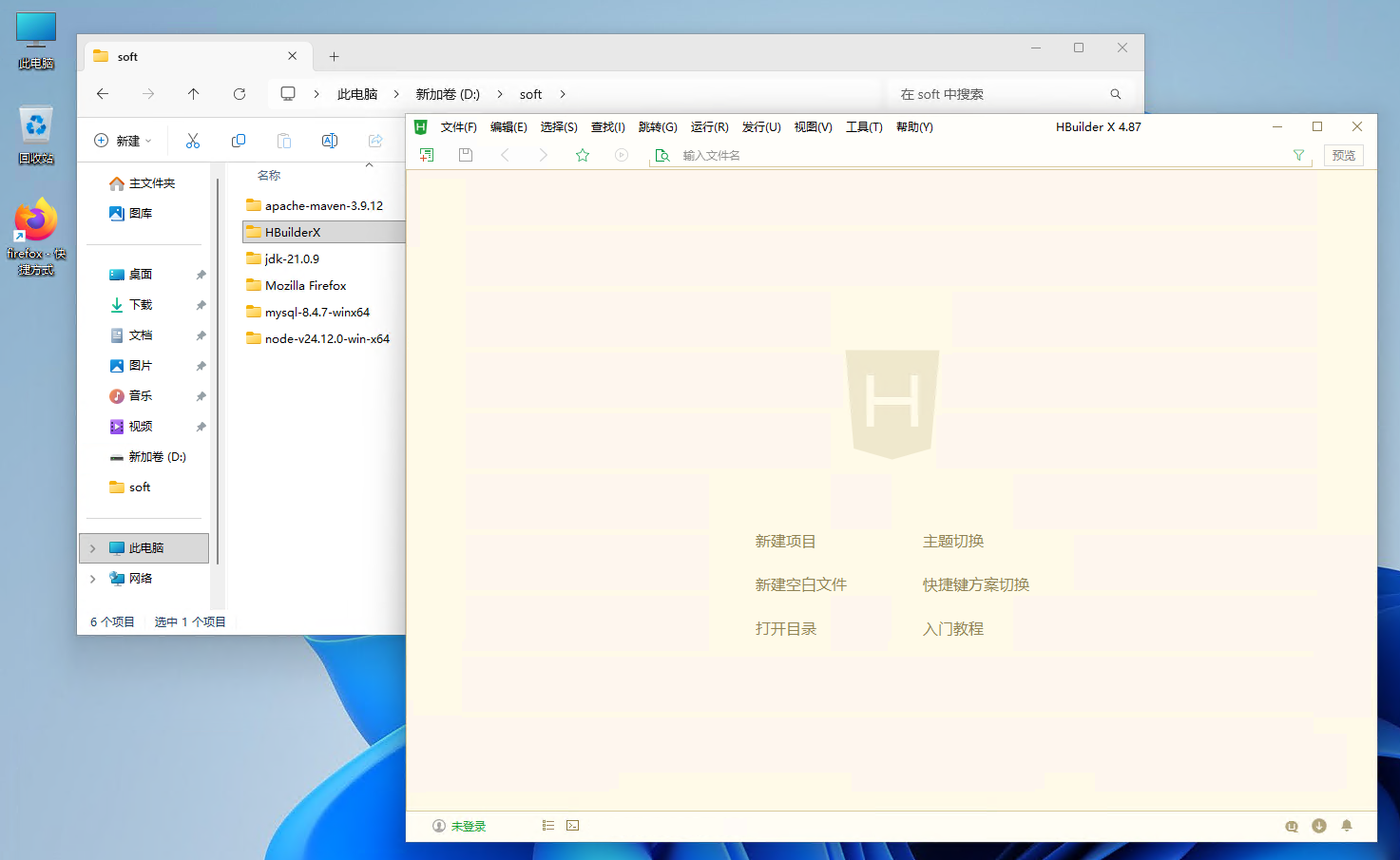Select the star favorites icon in the toolbar

pyautogui.click(x=583, y=154)
